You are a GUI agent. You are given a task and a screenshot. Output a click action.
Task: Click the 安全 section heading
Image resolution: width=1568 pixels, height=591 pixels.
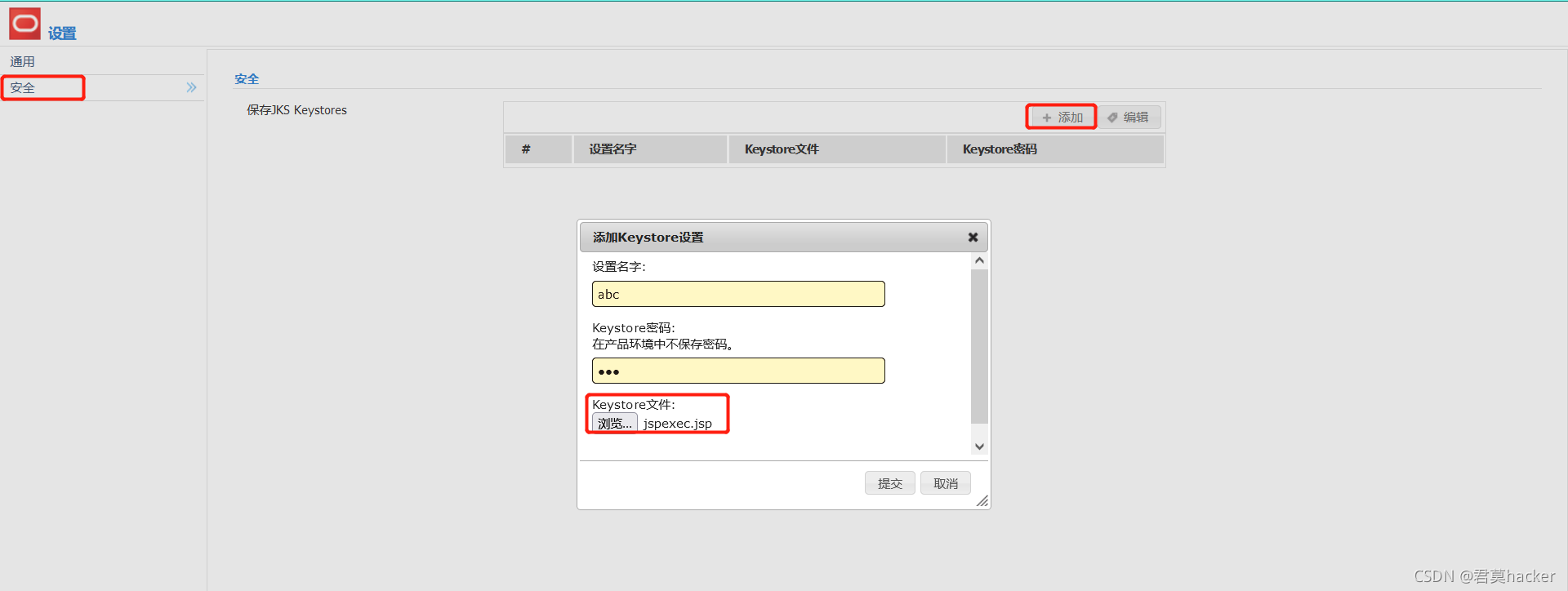247,78
